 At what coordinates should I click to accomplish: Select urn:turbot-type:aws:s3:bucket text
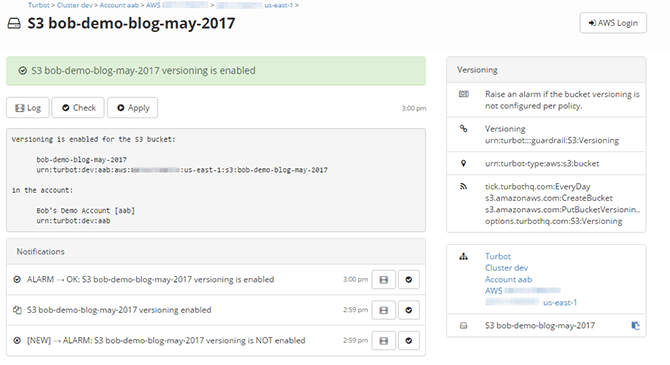point(542,163)
